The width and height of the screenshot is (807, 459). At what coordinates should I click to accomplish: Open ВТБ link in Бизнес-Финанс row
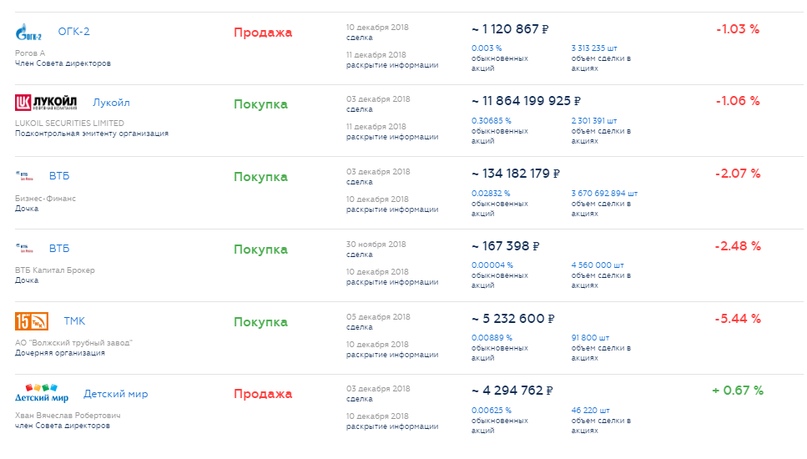tap(59, 176)
